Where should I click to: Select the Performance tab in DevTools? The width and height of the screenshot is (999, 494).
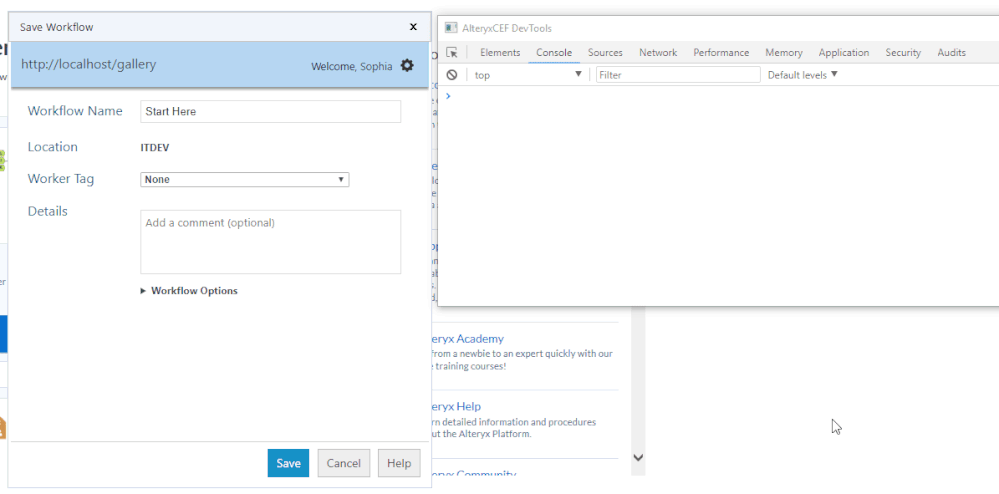pyautogui.click(x=721, y=53)
